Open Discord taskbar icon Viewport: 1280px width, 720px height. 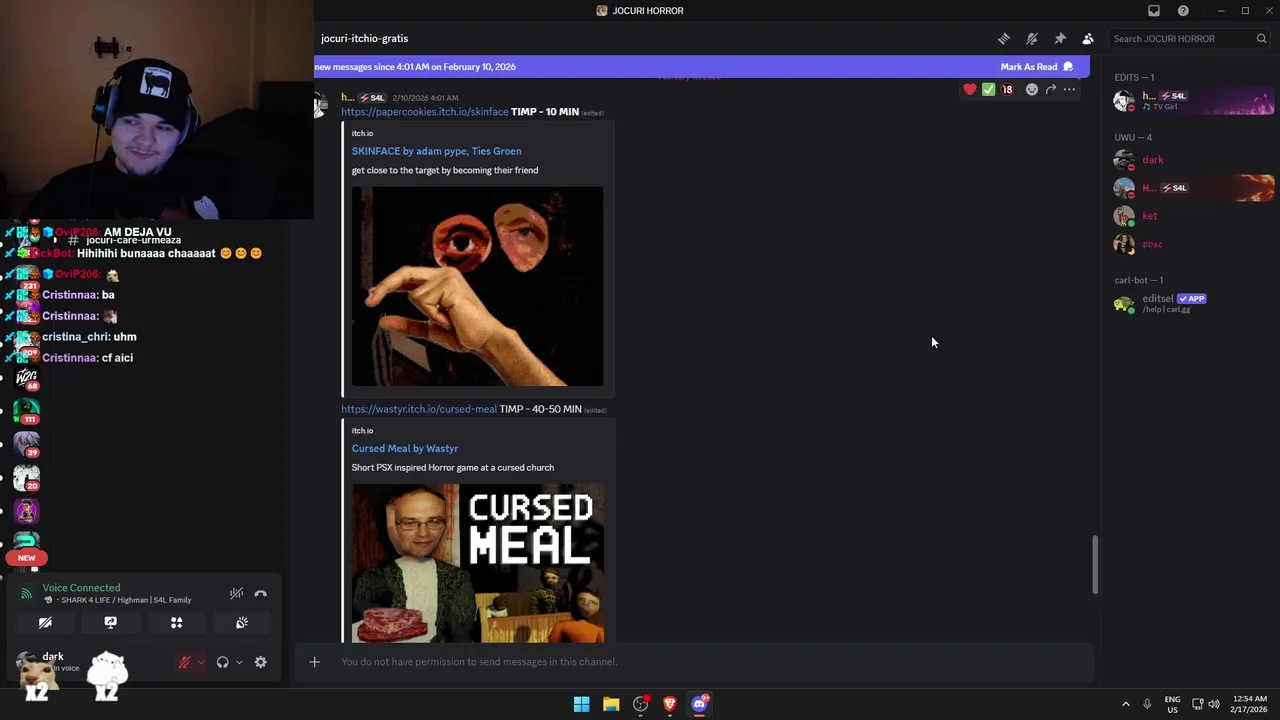tap(700, 704)
